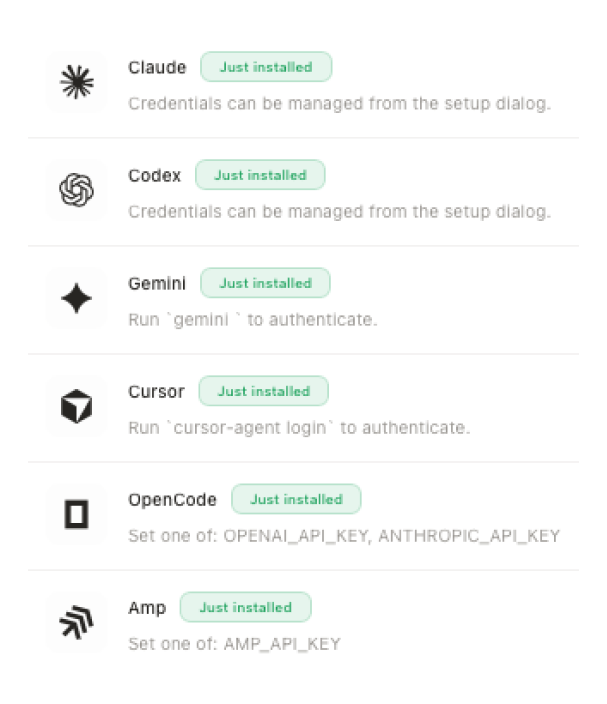607x704 pixels.
Task: Click the Cursor cube icon
Action: coord(76,406)
